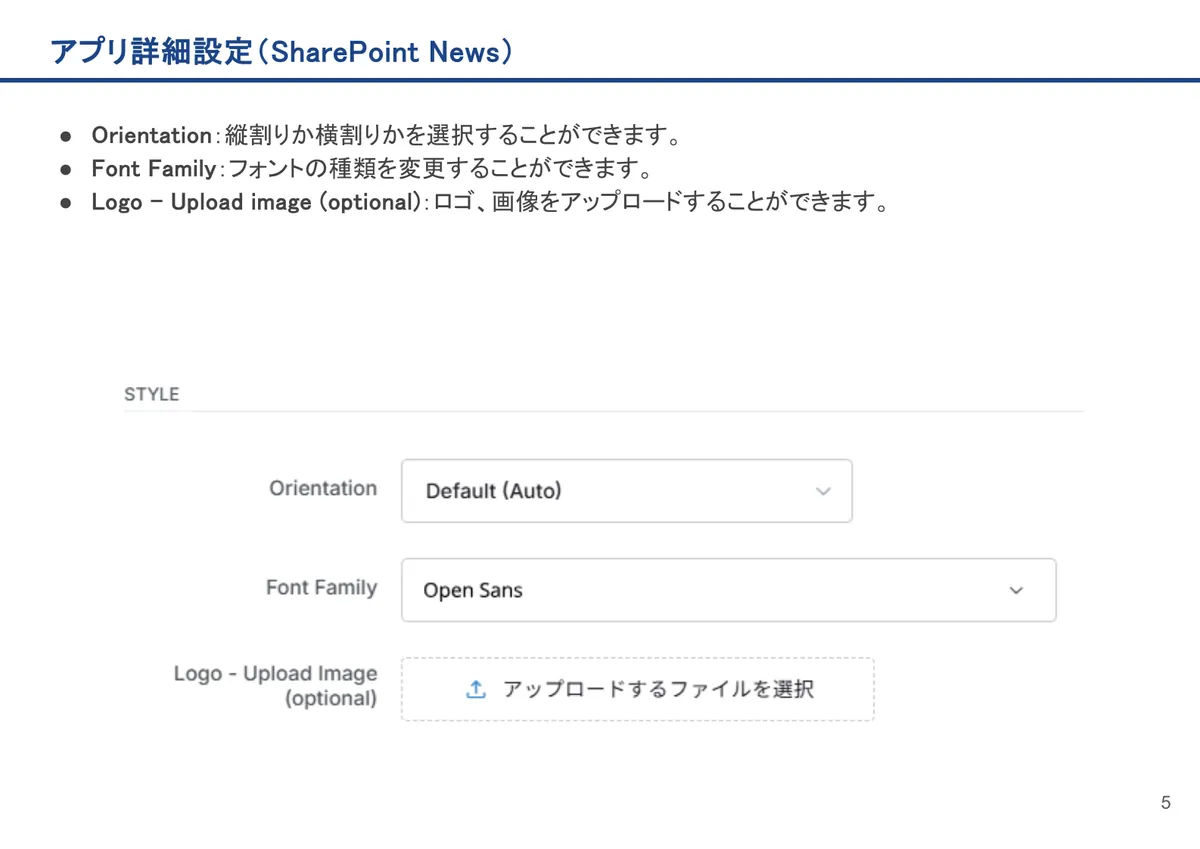The height and width of the screenshot is (849, 1200).
Task: Open the Font Family dropdown showing Open Sans
Action: [x=728, y=590]
